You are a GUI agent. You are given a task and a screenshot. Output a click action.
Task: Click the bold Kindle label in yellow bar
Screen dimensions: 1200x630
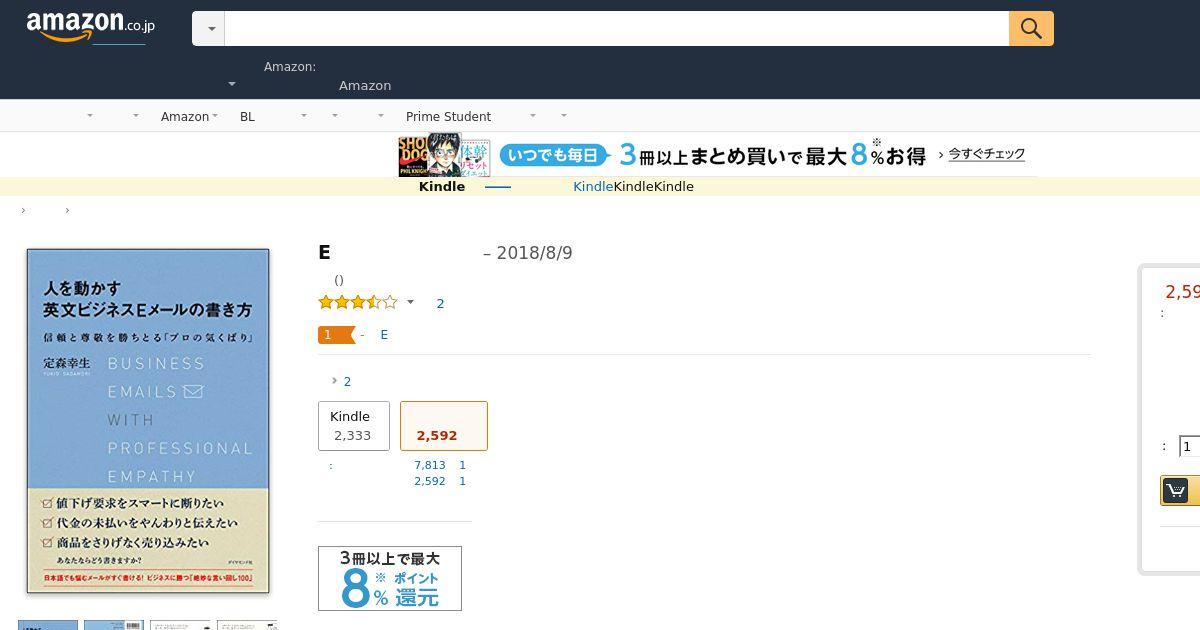point(442,186)
